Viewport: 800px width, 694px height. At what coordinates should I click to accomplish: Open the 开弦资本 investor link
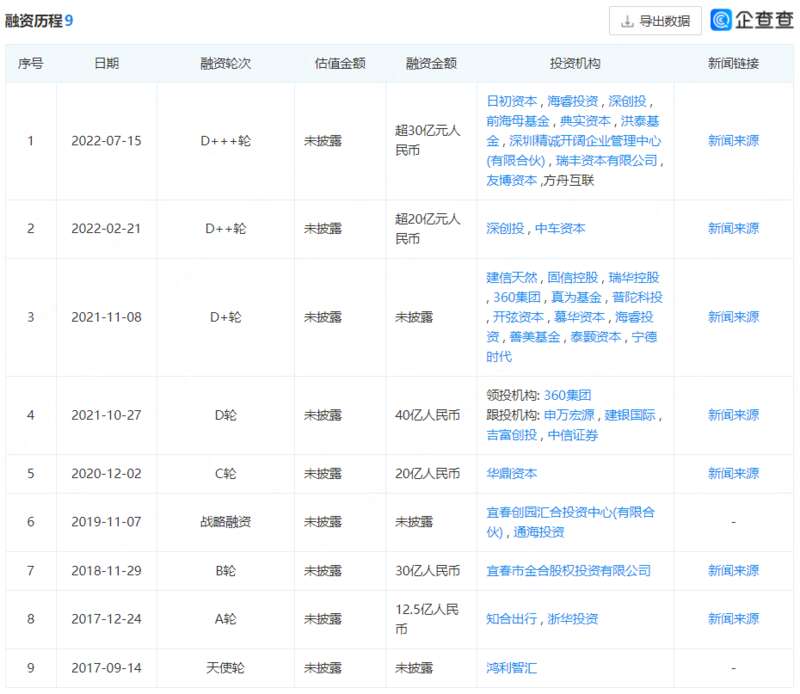pyautogui.click(x=519, y=317)
